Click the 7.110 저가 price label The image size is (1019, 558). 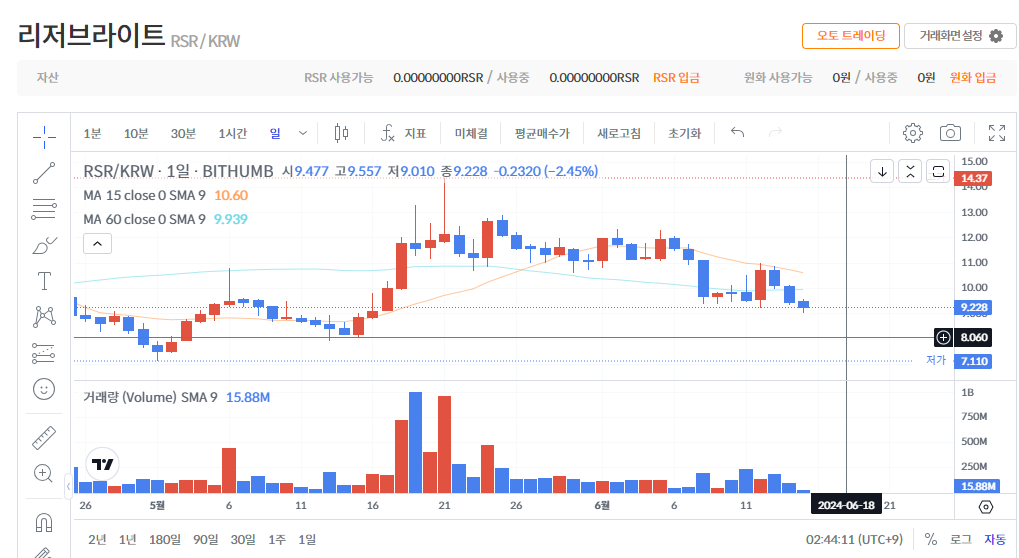point(973,361)
